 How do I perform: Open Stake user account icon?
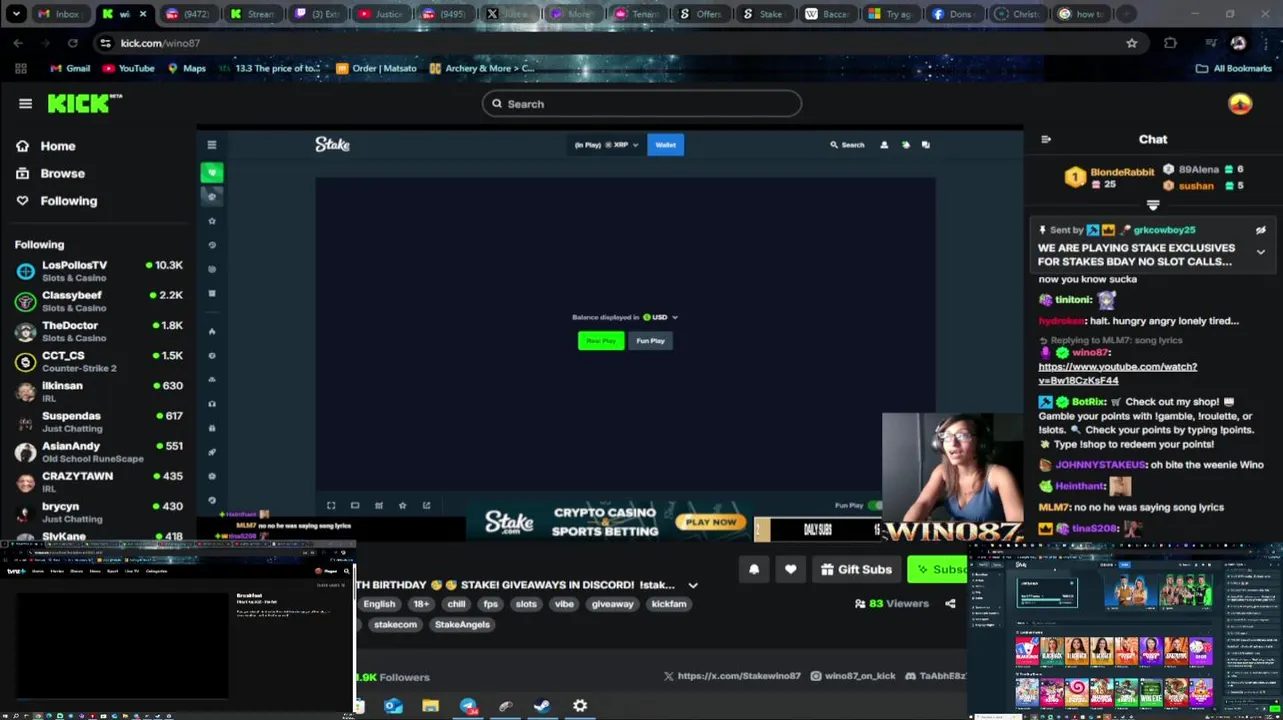884,145
